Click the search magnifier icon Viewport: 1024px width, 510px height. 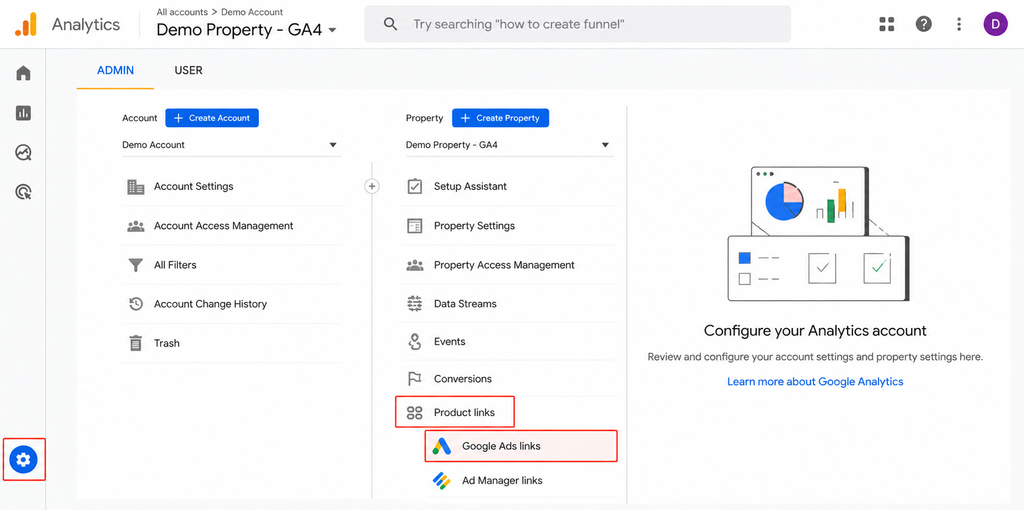390,25
